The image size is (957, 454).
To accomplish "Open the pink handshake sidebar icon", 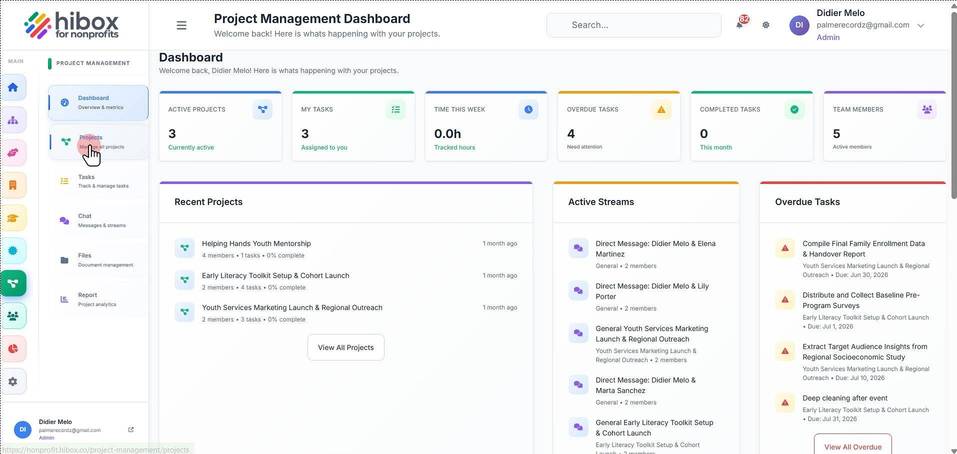I will (13, 153).
